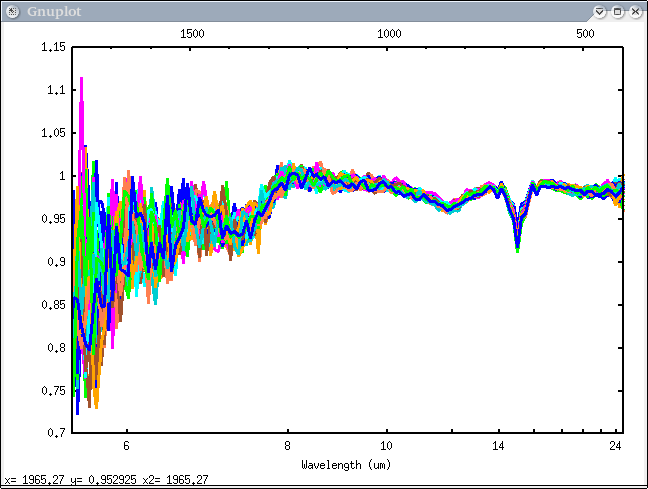The image size is (648, 489).
Task: Click the x-axis label 24
Action: tap(615, 446)
